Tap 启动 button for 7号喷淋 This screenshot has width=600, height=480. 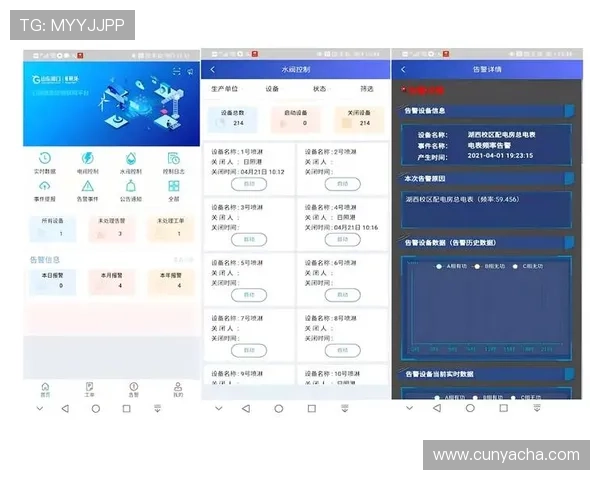point(249,351)
